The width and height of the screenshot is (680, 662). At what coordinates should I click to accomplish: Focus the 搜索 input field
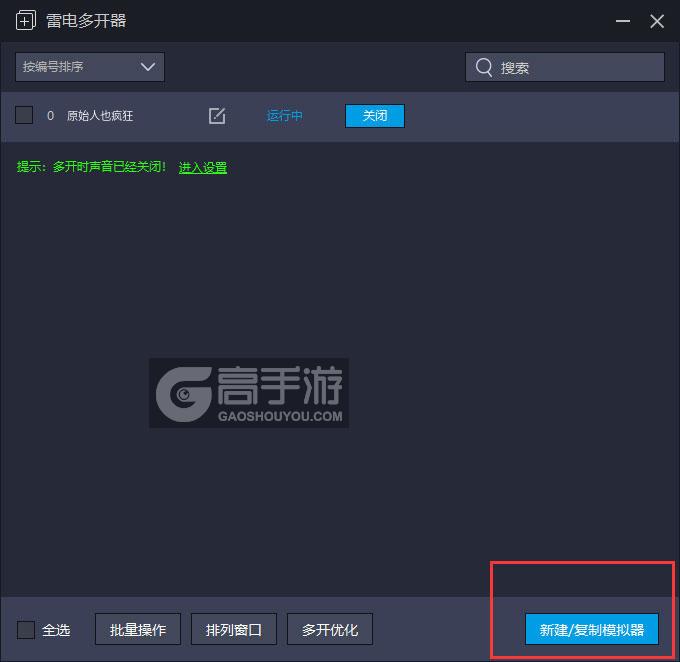[x=565, y=67]
